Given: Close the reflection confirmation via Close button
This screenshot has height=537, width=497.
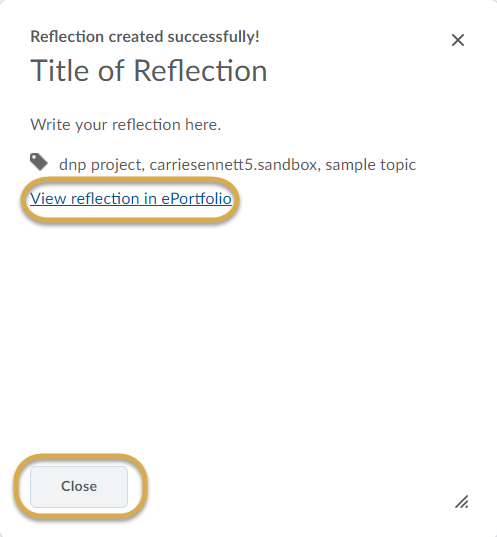Looking at the screenshot, I should [x=79, y=486].
